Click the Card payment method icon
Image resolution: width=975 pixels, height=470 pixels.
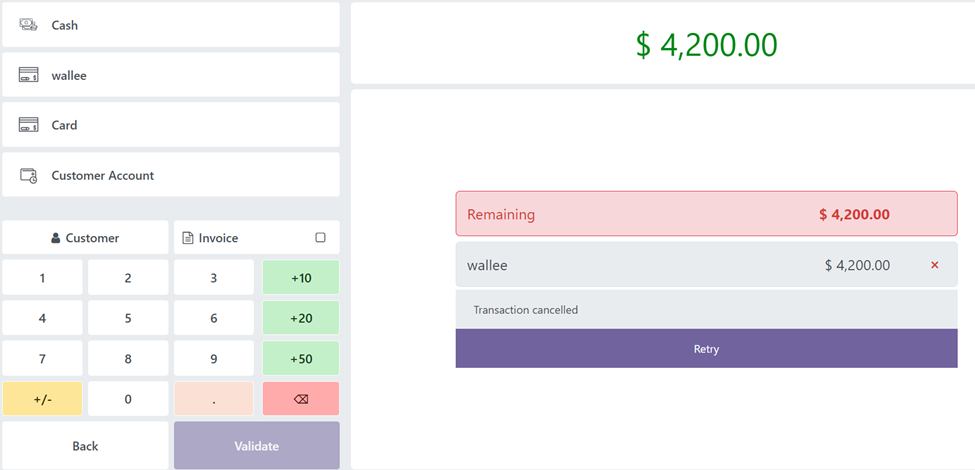[x=29, y=125]
